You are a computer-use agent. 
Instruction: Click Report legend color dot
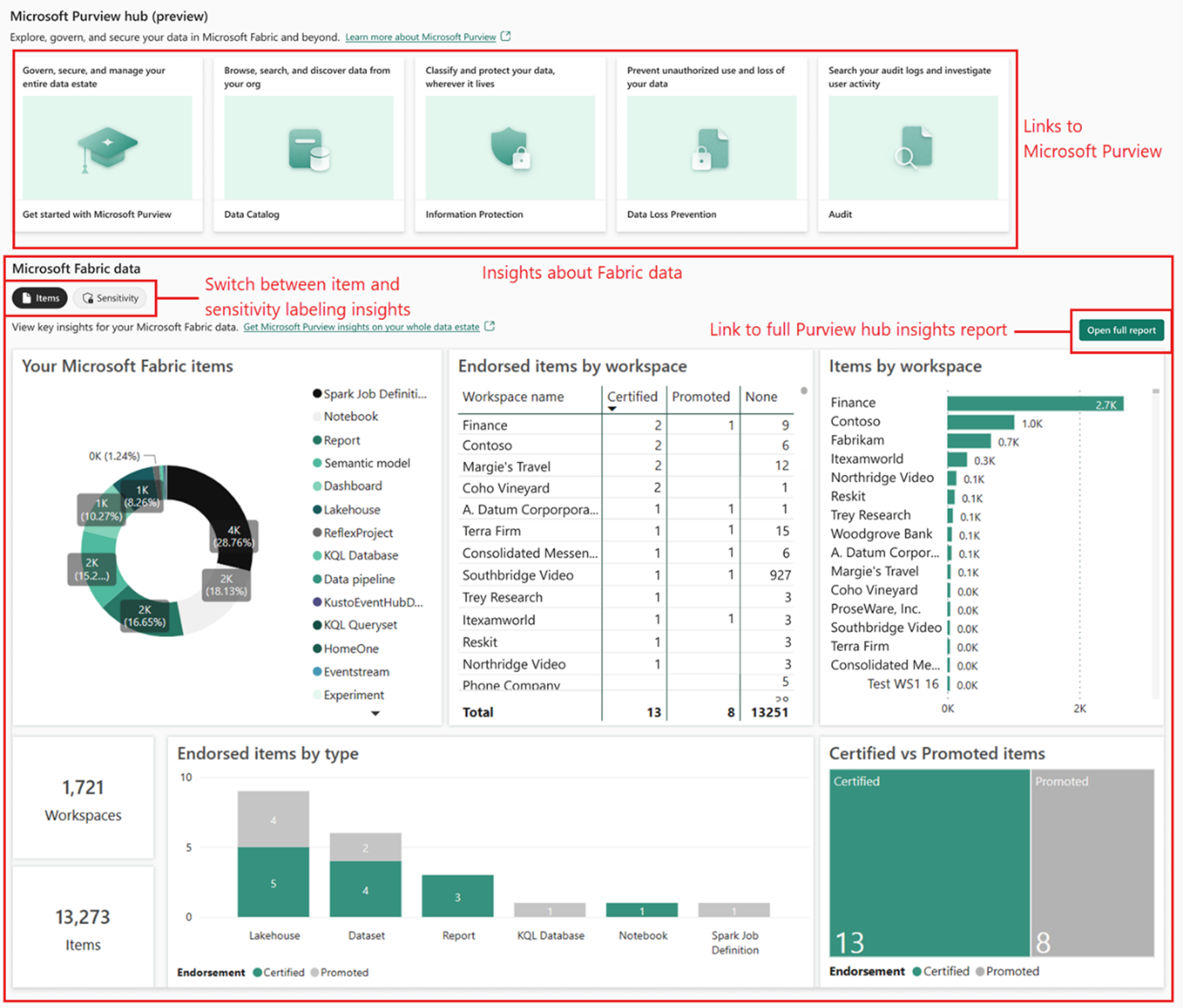pos(317,440)
